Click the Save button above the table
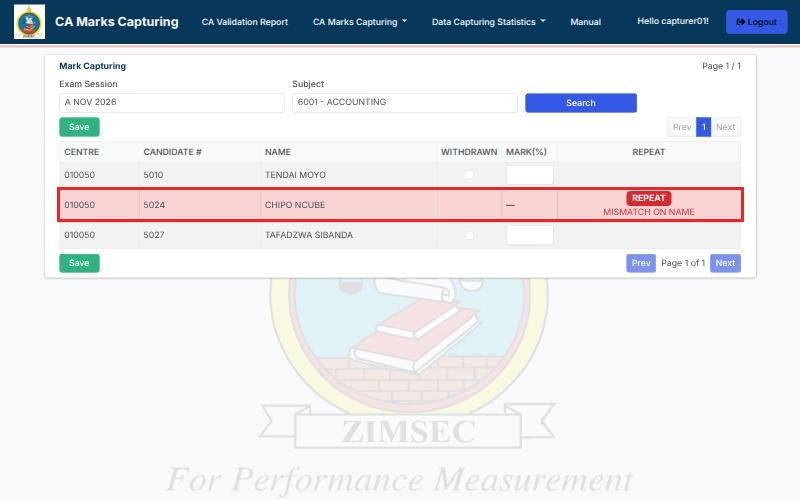This screenshot has width=800, height=500. [x=79, y=127]
